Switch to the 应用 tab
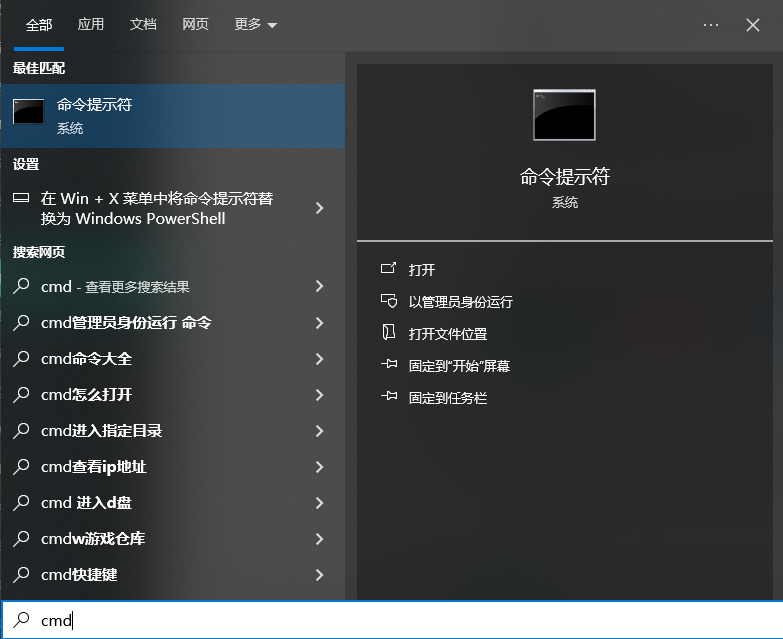 tap(91, 25)
